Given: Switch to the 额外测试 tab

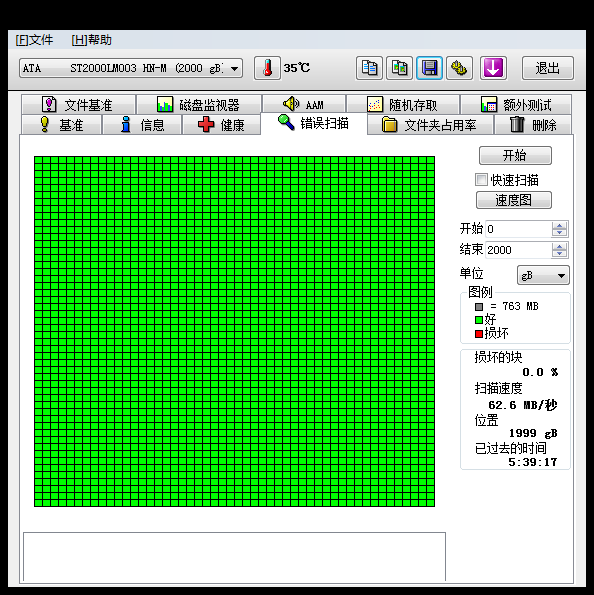Looking at the screenshot, I should (x=516, y=104).
